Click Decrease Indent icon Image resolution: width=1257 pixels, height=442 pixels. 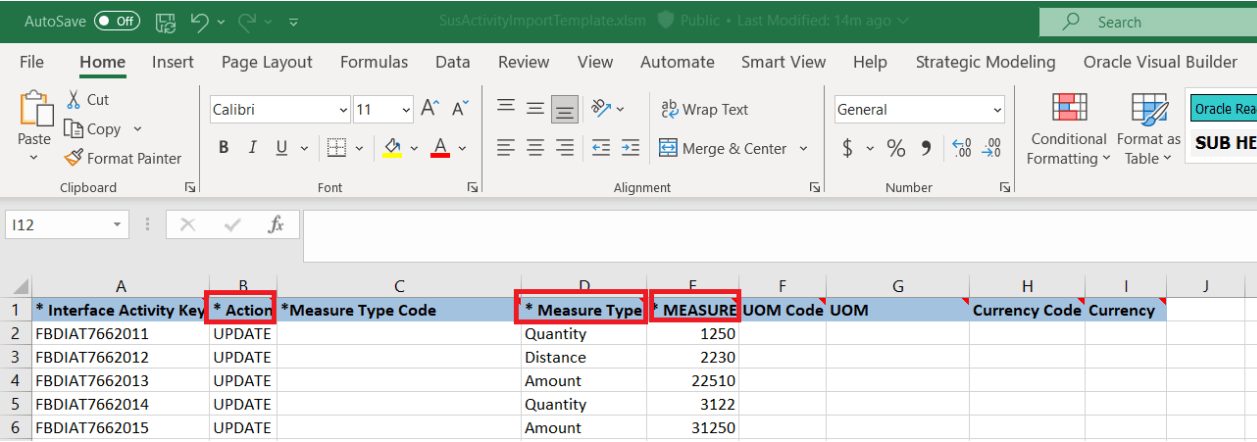pyautogui.click(x=601, y=148)
